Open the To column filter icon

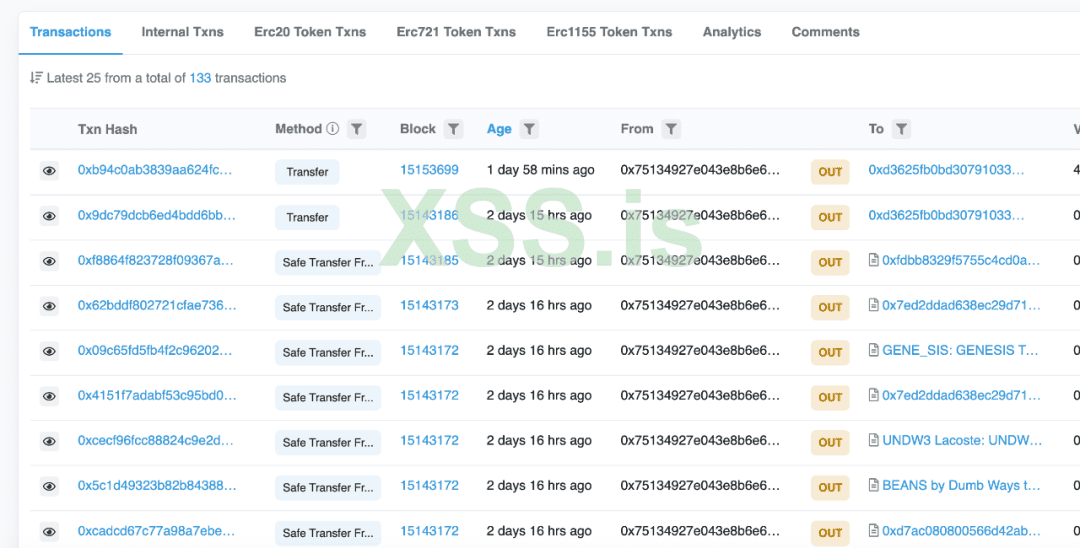[901, 129]
